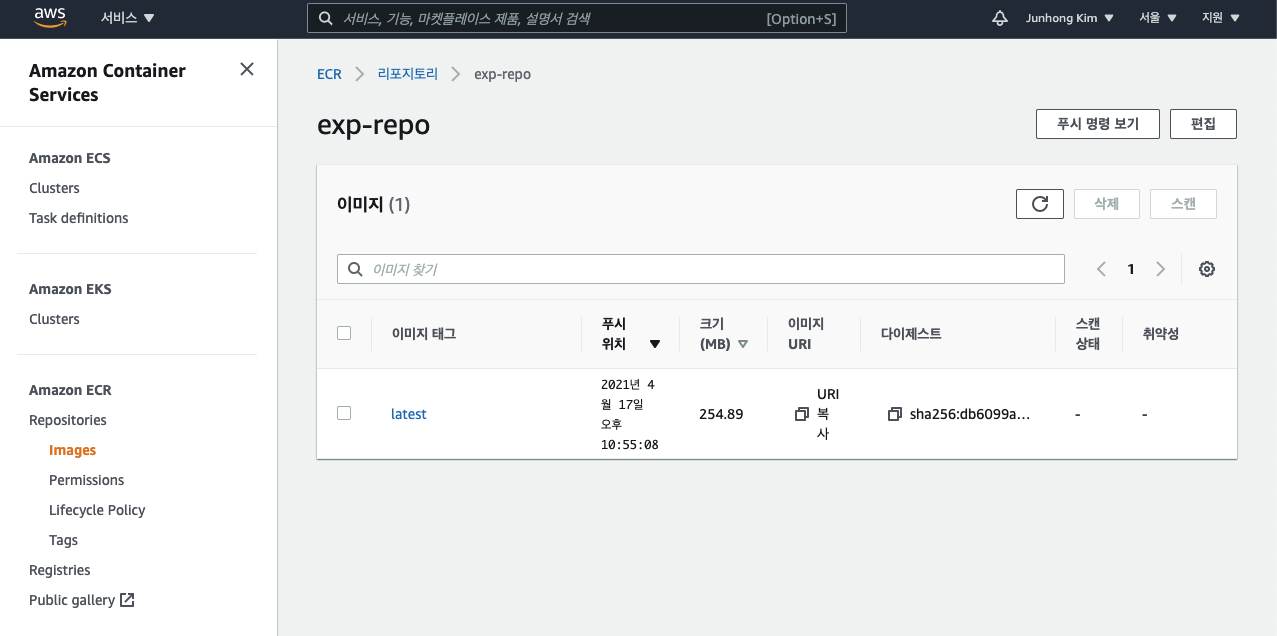Click the search magnifier in top bar
Image resolution: width=1277 pixels, height=636 pixels.
pos(325,18)
